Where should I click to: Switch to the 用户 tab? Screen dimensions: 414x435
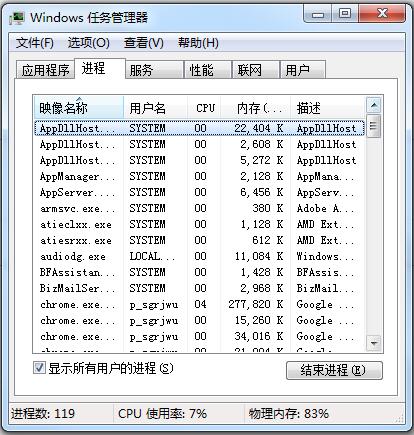click(x=303, y=70)
